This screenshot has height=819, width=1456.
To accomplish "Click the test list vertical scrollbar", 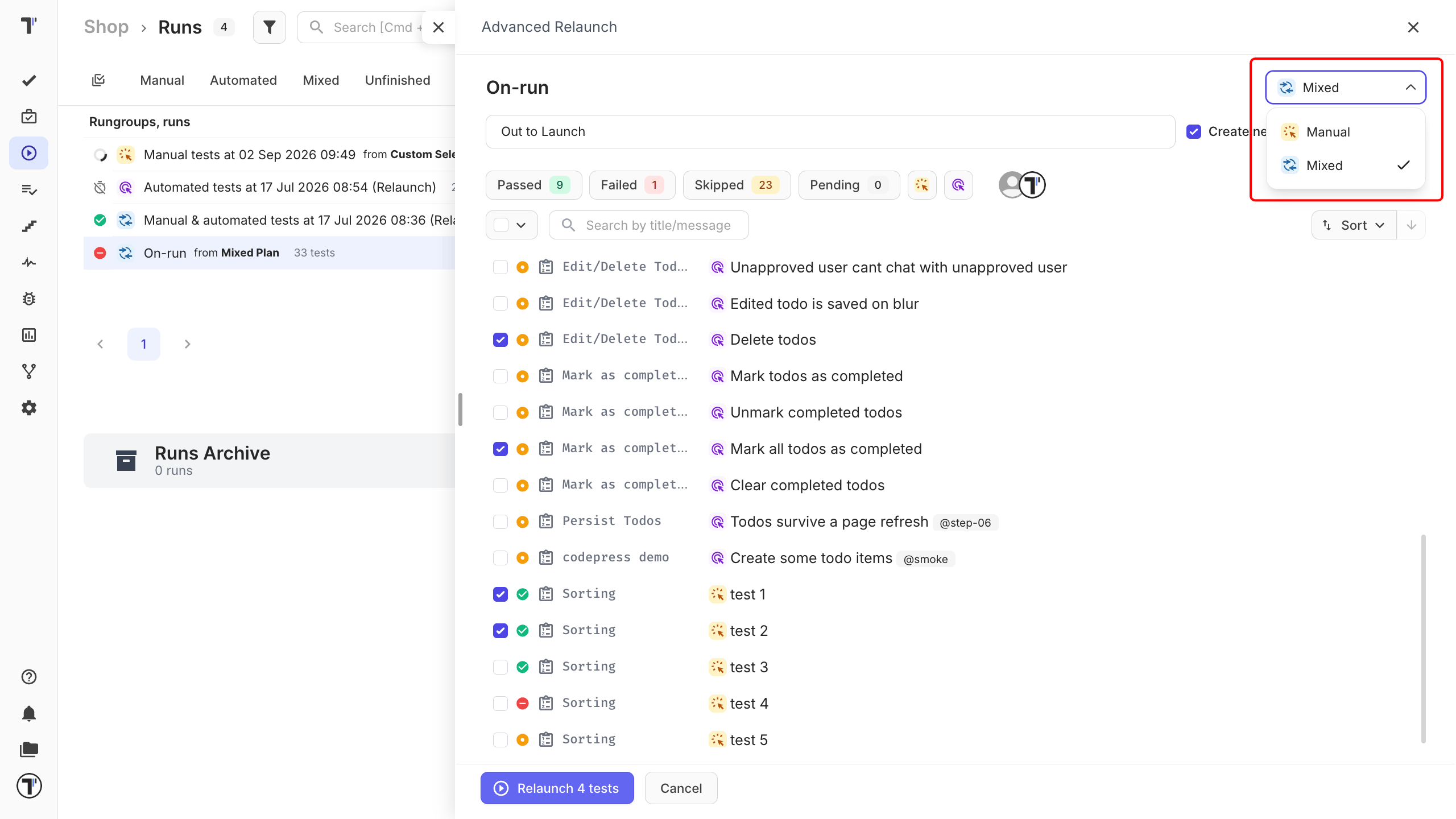I will [x=1423, y=638].
